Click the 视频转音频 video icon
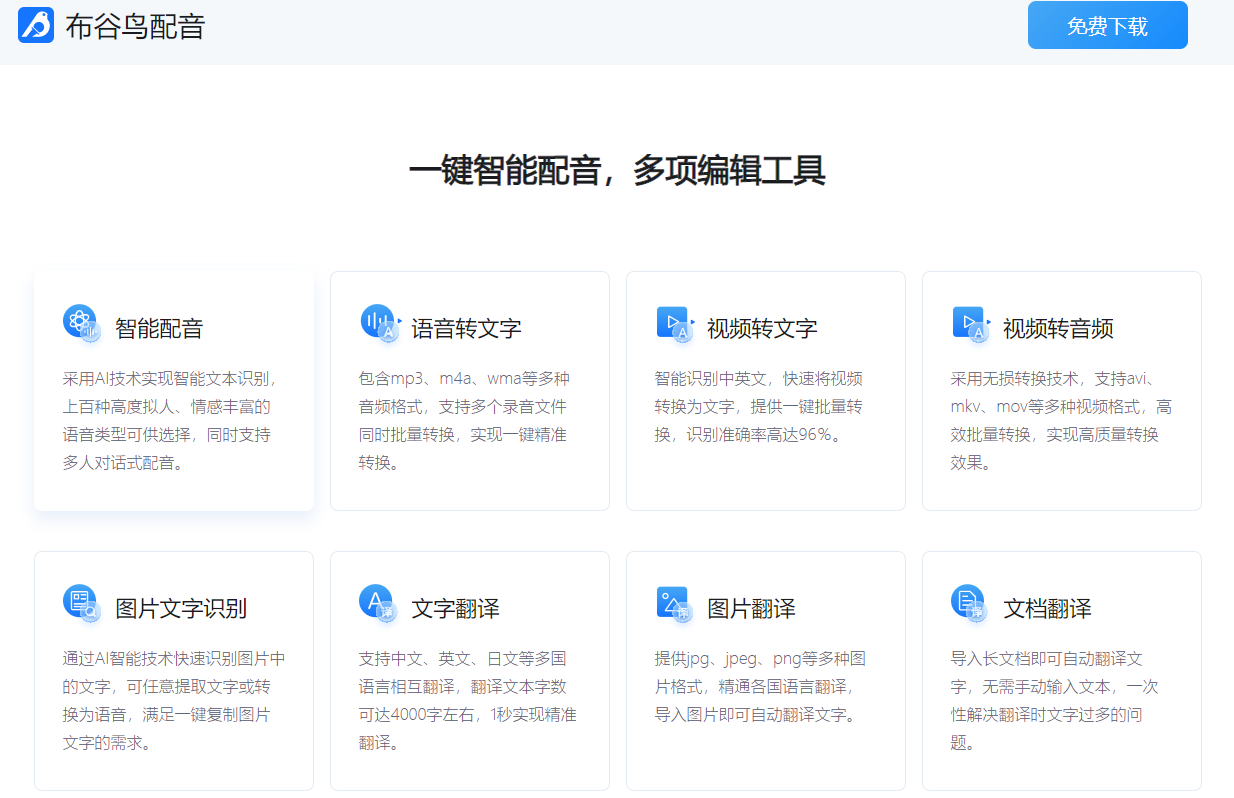 [x=971, y=324]
